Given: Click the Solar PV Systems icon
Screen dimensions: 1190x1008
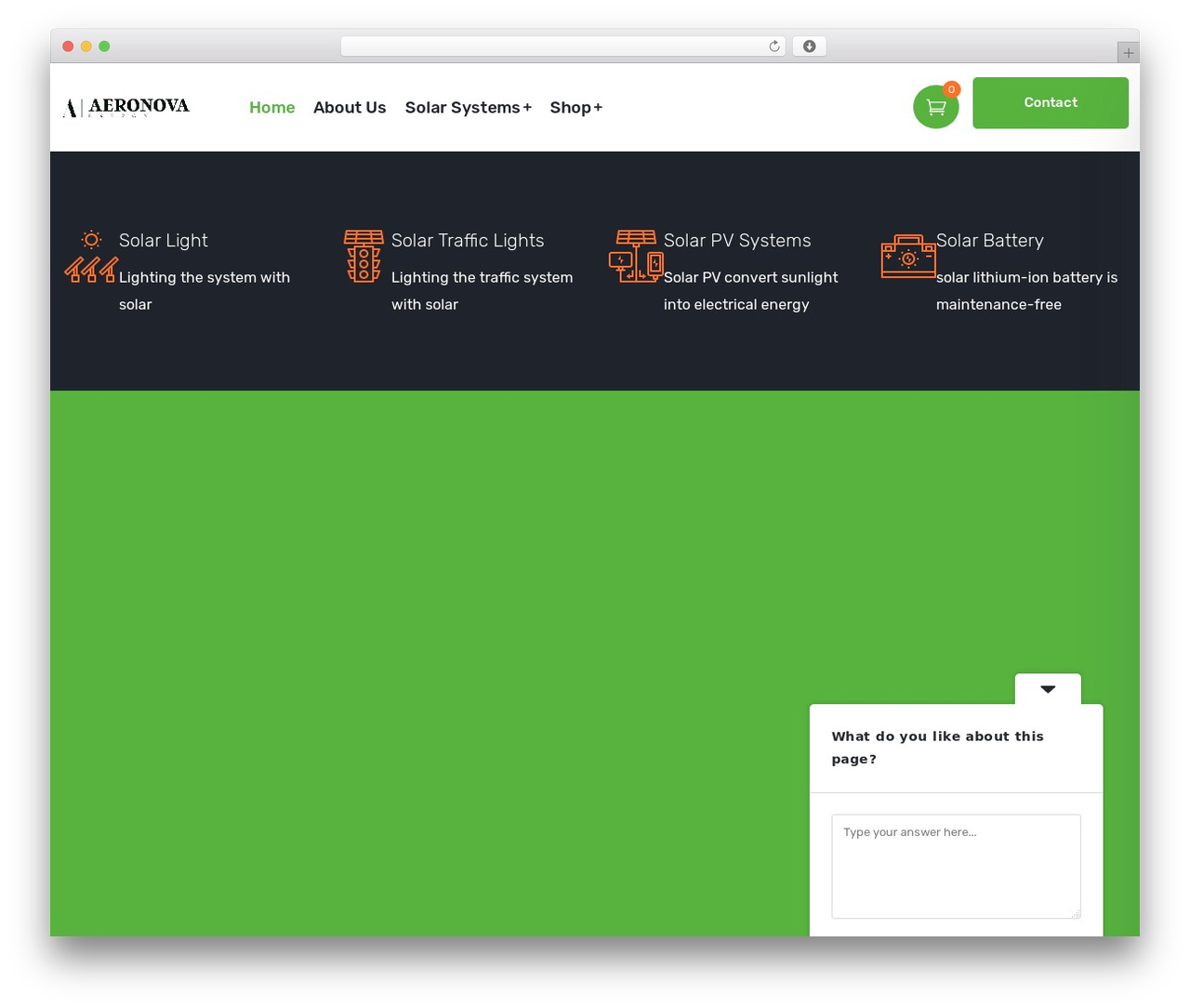Looking at the screenshot, I should point(636,256).
